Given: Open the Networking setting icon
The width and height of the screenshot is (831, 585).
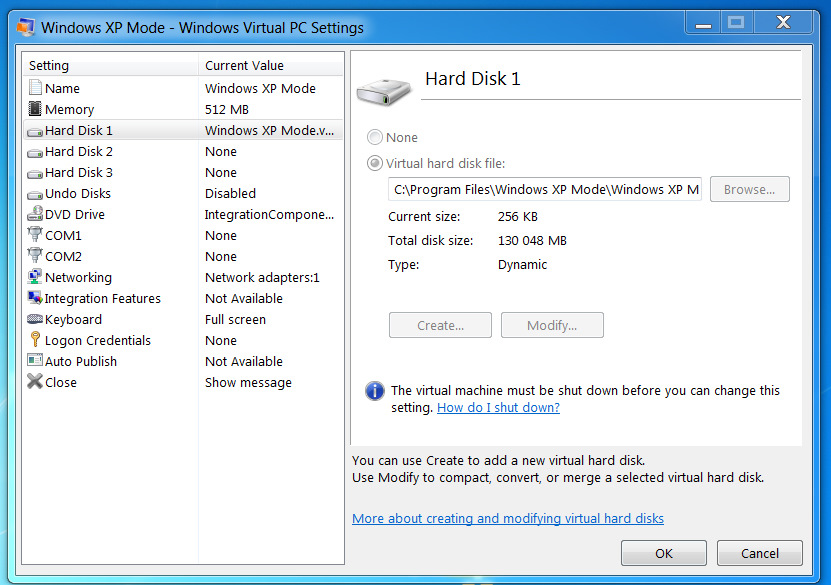Looking at the screenshot, I should (35, 277).
